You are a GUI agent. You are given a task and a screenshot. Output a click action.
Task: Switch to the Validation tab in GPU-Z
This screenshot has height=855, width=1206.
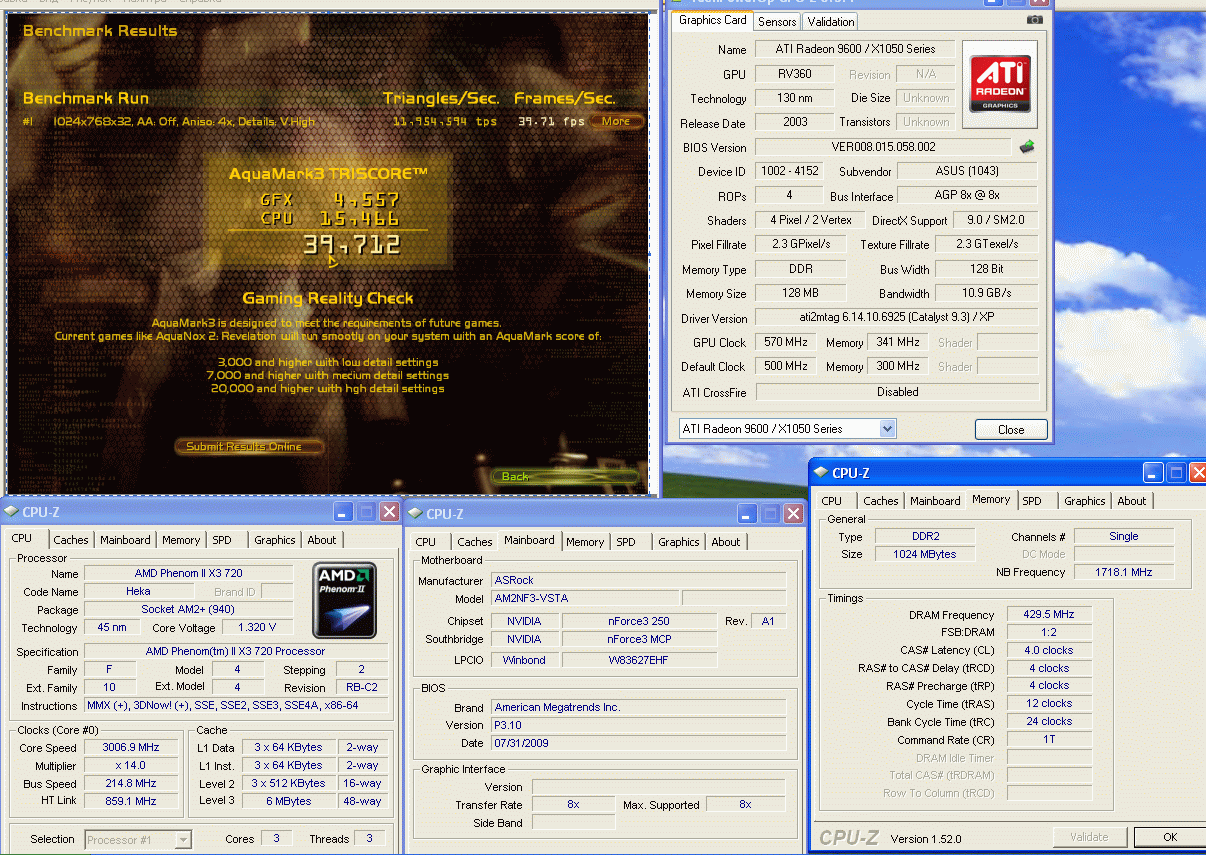pyautogui.click(x=831, y=21)
